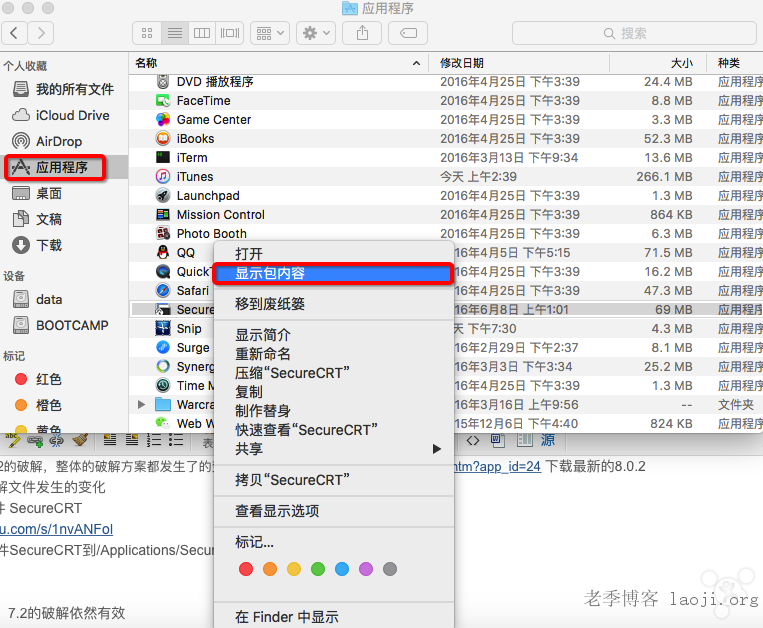The height and width of the screenshot is (628, 763).
Task: Choose 打开 in context menu
Action: [334, 253]
